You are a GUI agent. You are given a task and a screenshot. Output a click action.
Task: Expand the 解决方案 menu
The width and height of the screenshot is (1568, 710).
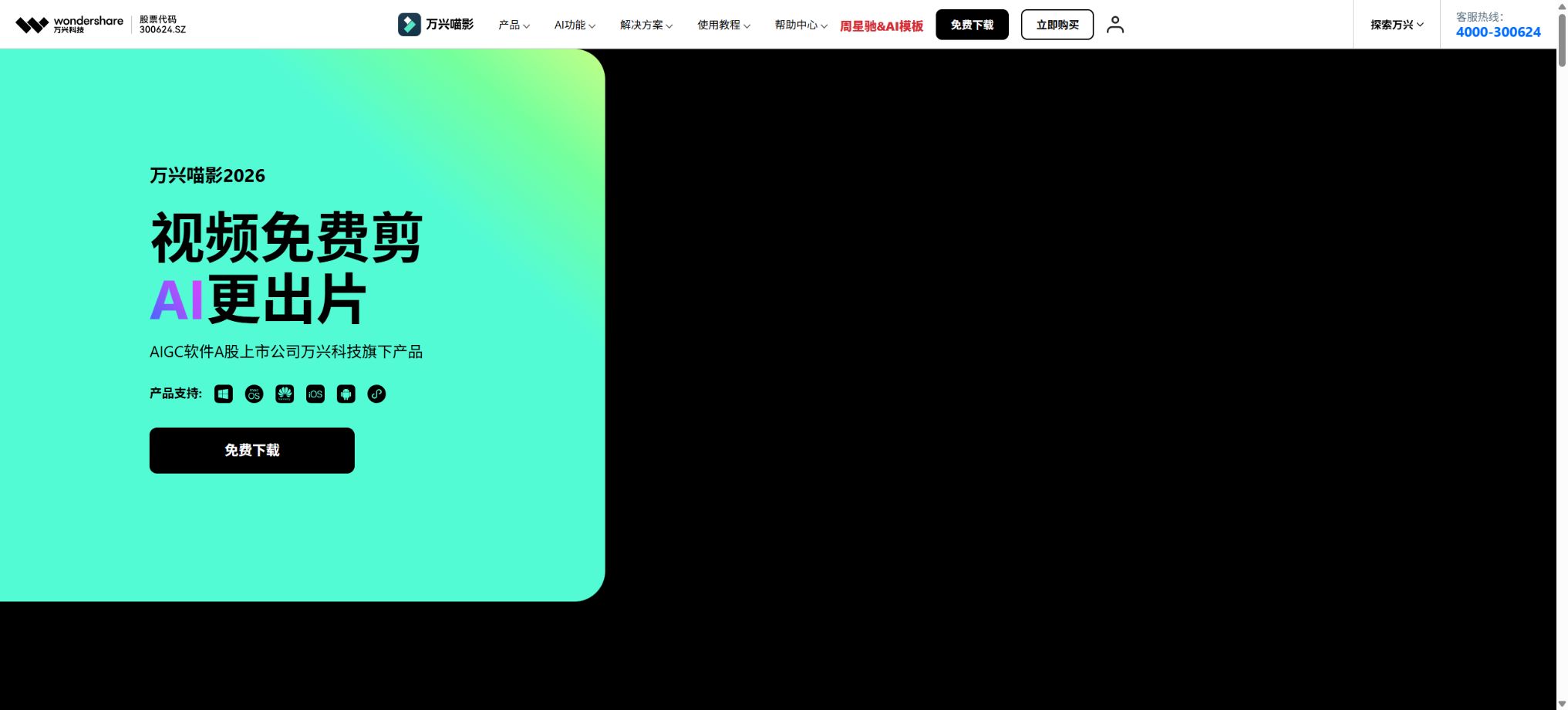646,25
